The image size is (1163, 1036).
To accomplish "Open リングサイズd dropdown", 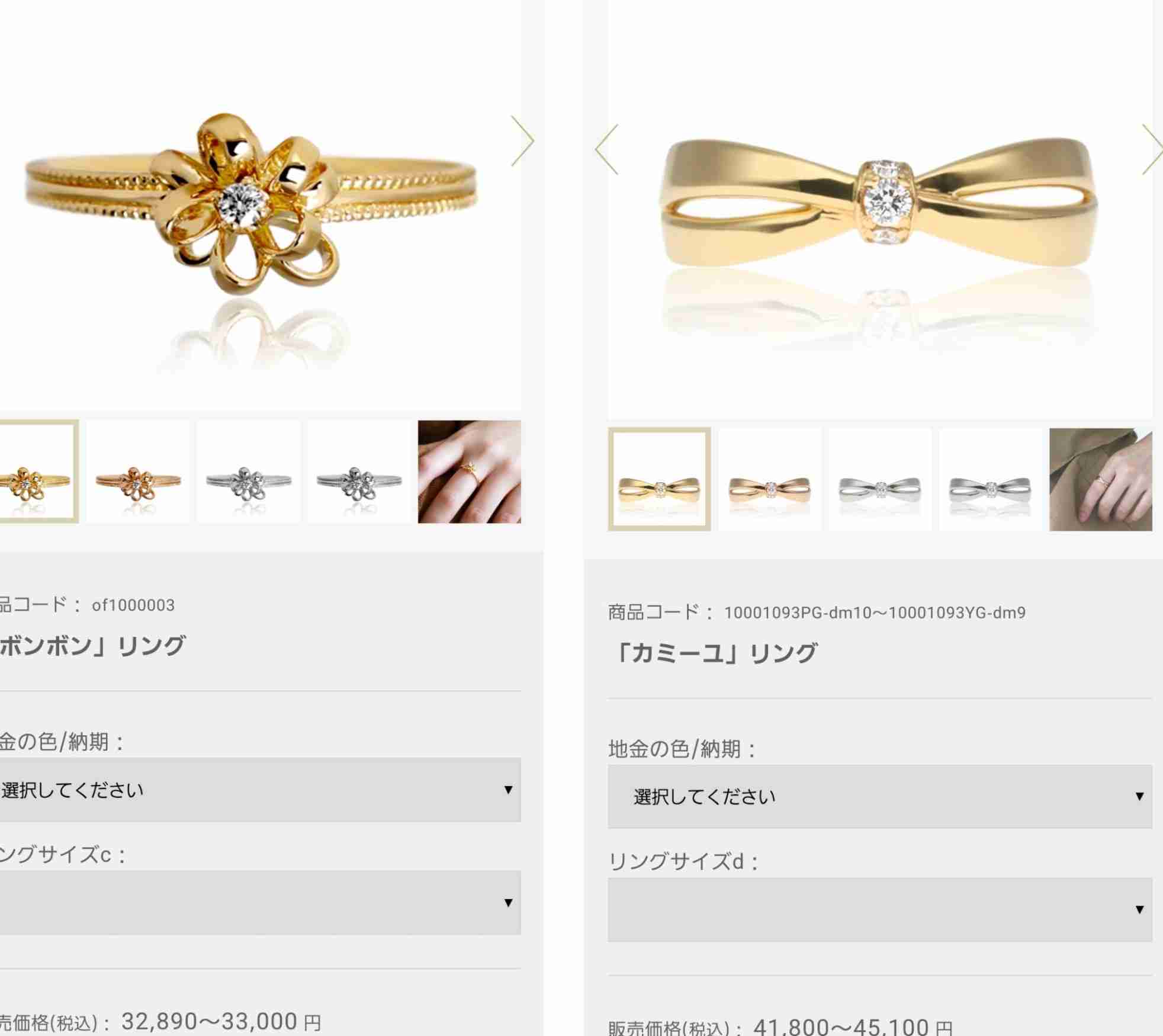I will pyautogui.click(x=880, y=910).
